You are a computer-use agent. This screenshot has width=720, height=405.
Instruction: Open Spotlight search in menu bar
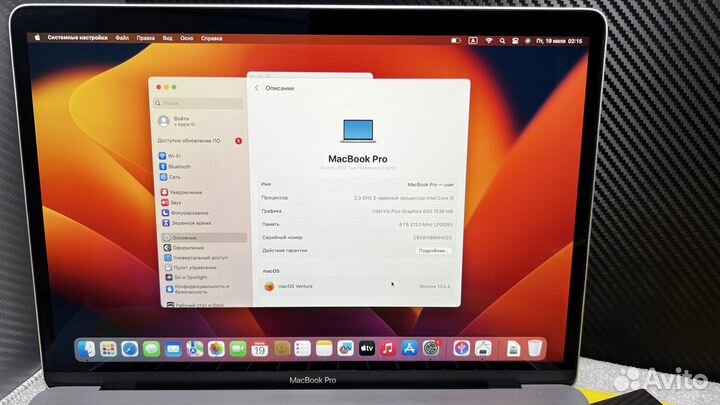[x=502, y=41]
